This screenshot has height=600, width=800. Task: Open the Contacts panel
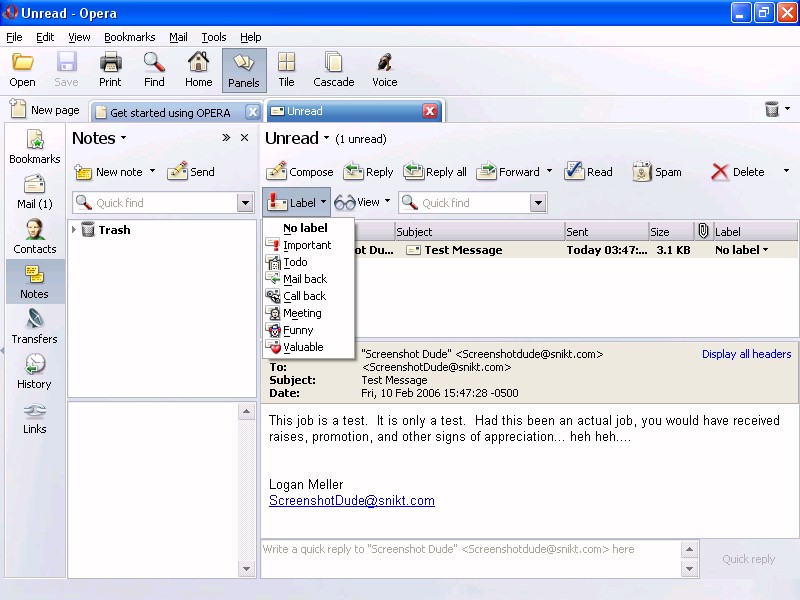tap(35, 236)
